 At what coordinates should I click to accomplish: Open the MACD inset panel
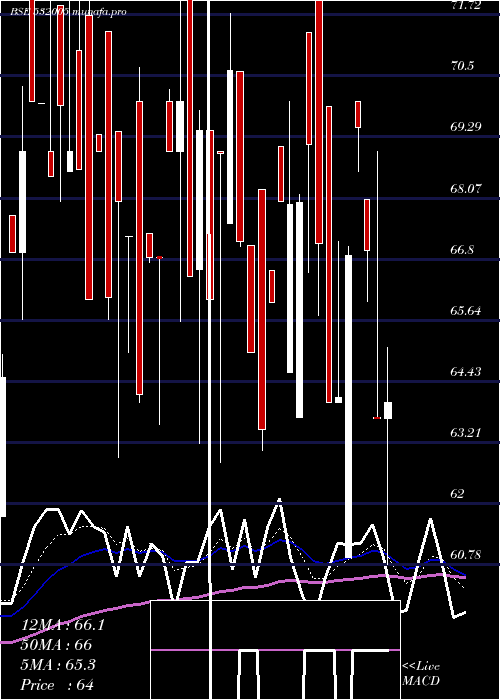click(275, 650)
